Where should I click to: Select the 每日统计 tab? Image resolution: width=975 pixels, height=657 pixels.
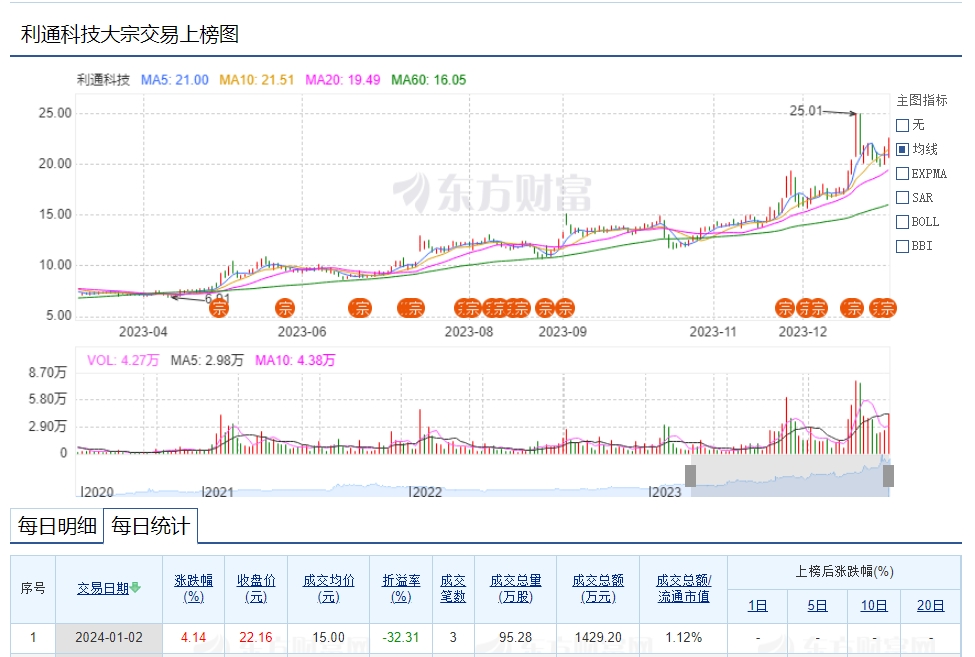click(150, 527)
